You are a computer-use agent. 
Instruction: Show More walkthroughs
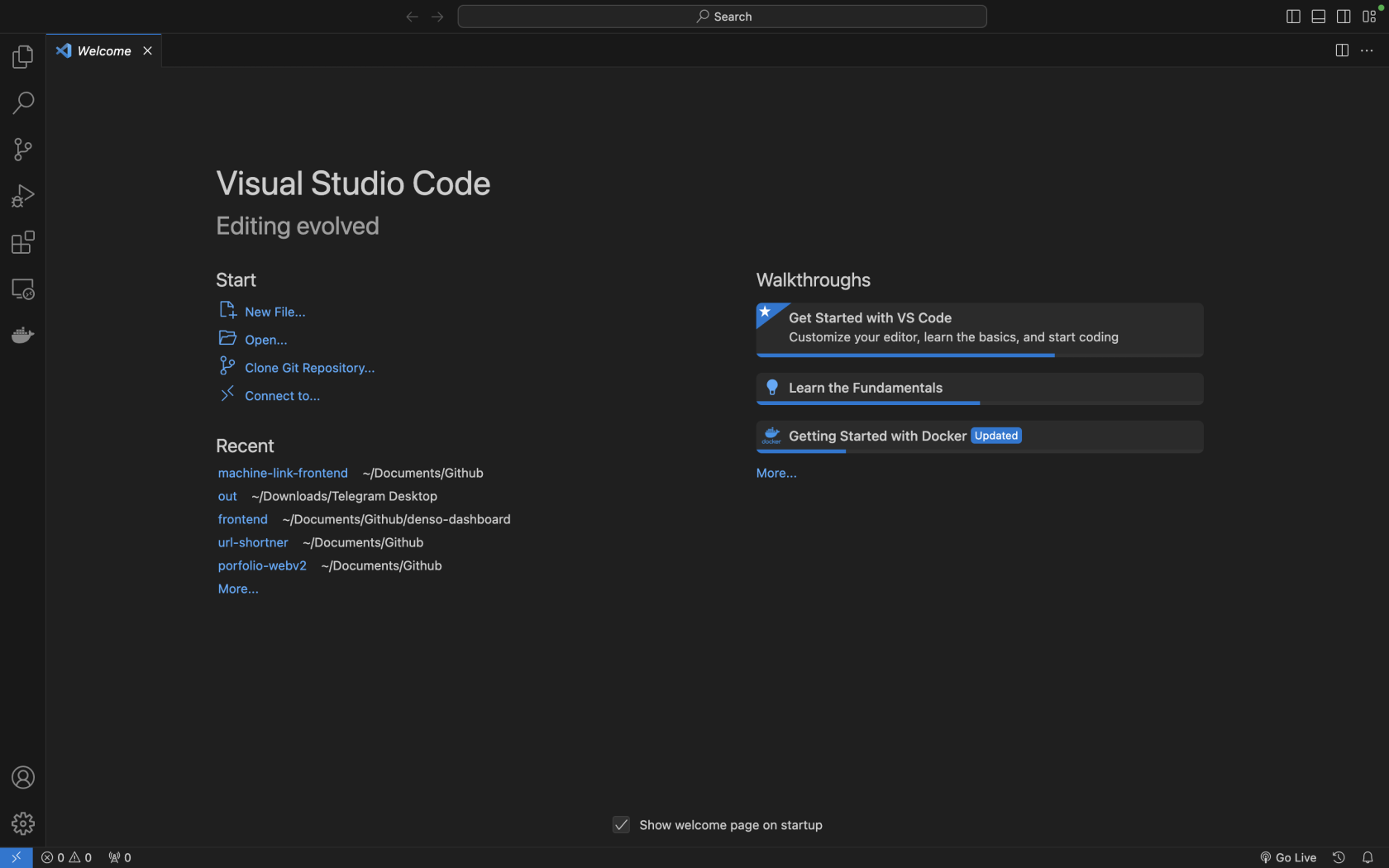tap(776, 473)
